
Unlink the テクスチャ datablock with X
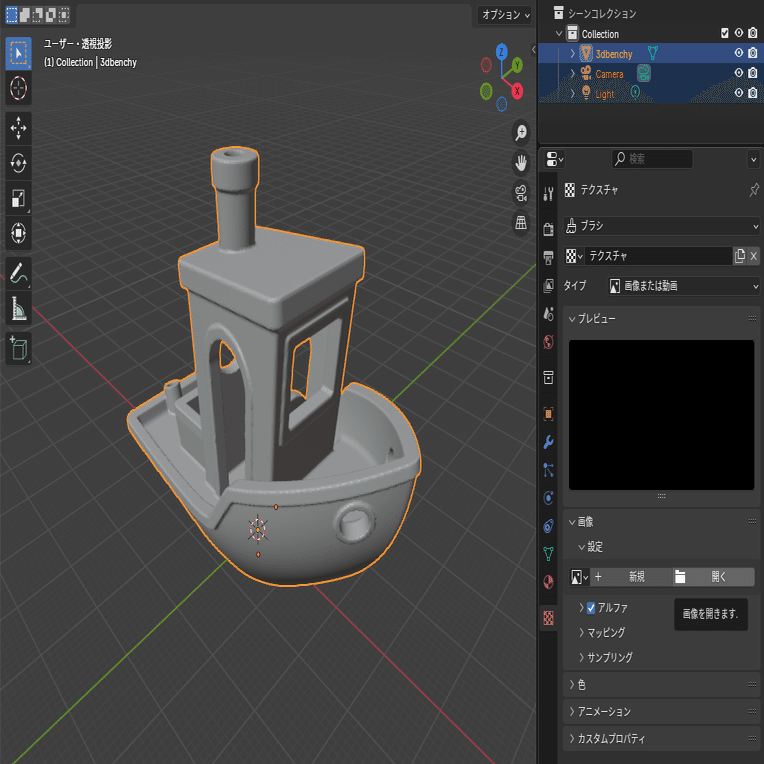click(x=753, y=256)
